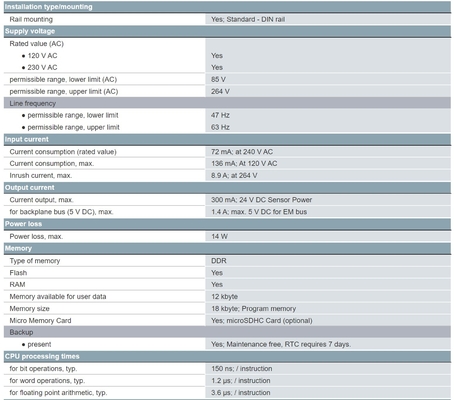Select 'Memory available for user data' label
This screenshot has height=400, width=454.
click(58, 296)
